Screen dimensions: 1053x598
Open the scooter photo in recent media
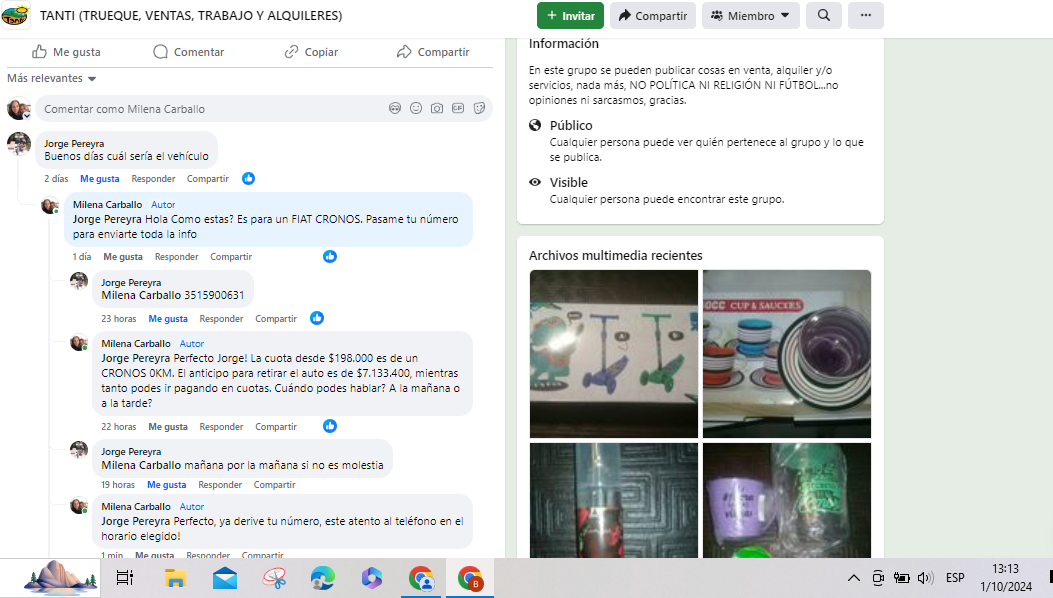613,353
